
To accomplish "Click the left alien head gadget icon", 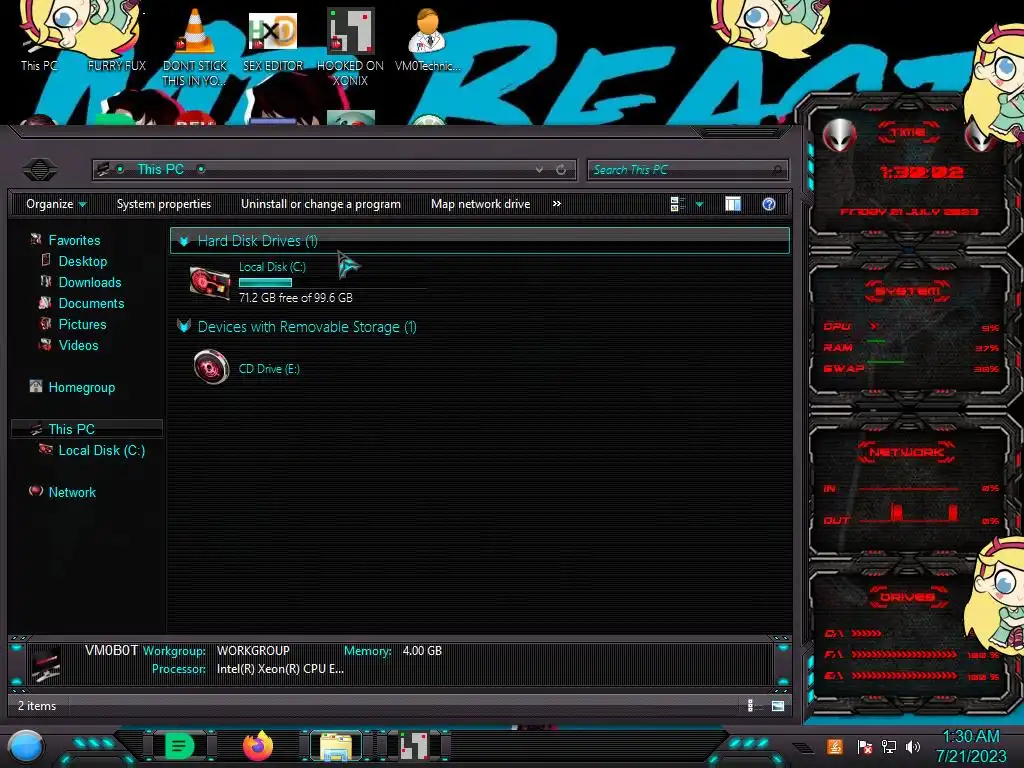I will (x=839, y=136).
